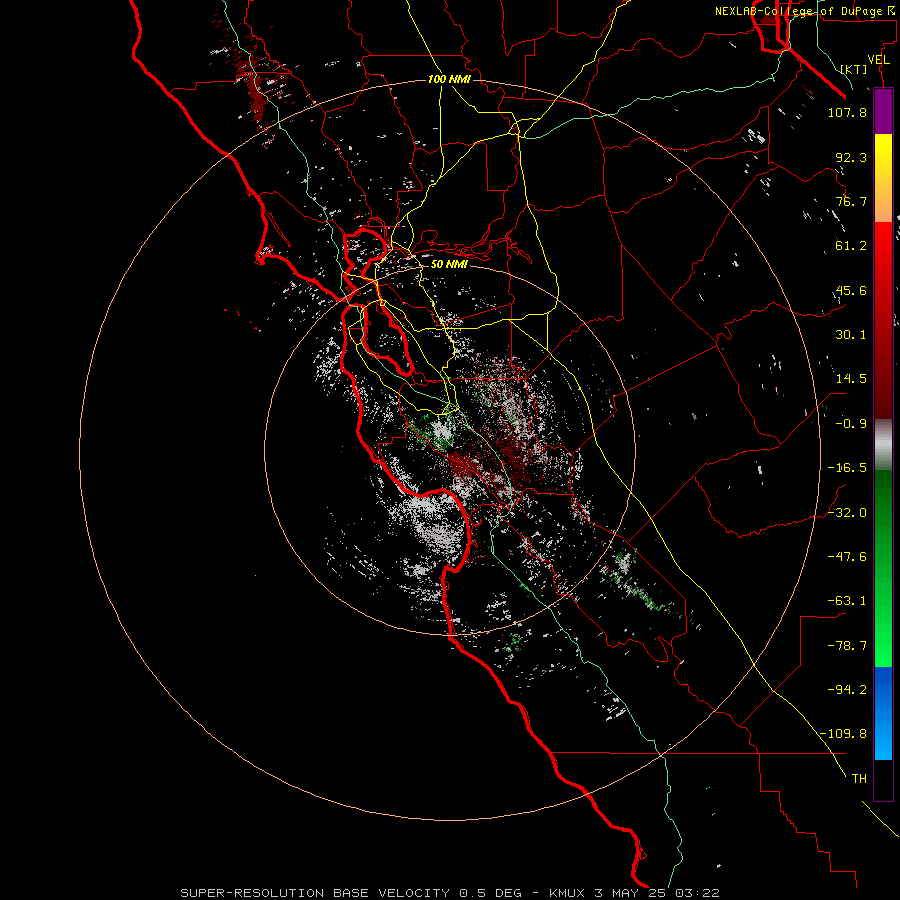This screenshot has height=900, width=900.
Task: Click the TH legend label
Action: click(x=859, y=779)
